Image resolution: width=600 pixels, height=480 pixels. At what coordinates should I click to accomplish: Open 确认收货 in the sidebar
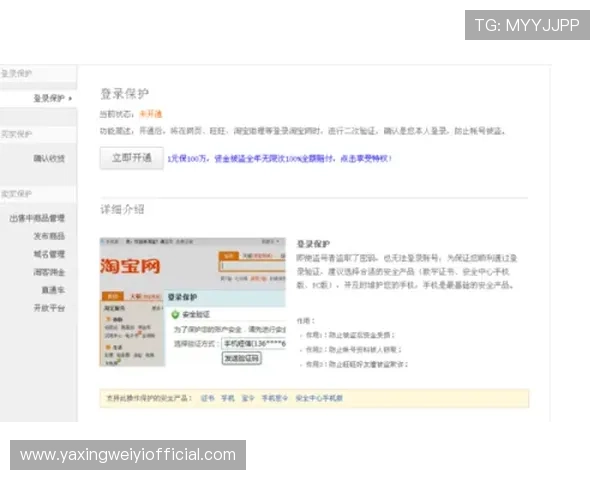pos(49,158)
